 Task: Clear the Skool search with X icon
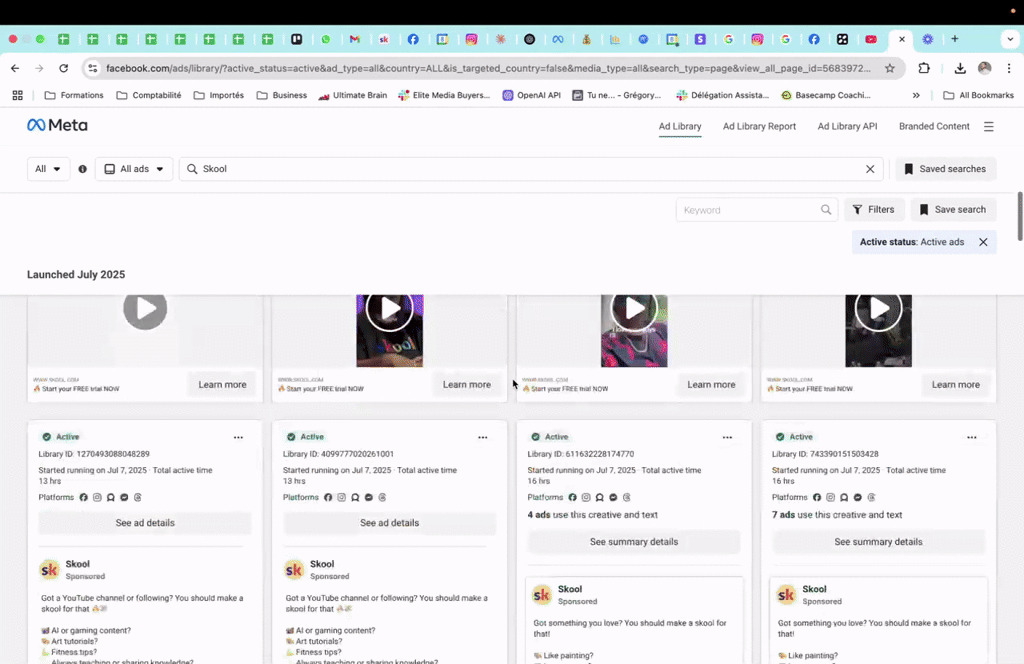tap(870, 169)
